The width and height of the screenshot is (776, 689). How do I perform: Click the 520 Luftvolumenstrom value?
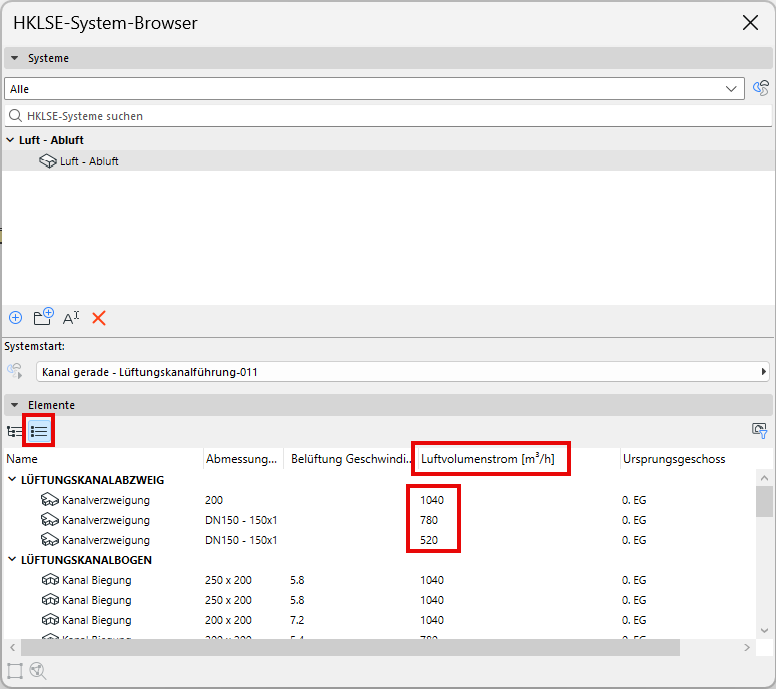pos(429,540)
